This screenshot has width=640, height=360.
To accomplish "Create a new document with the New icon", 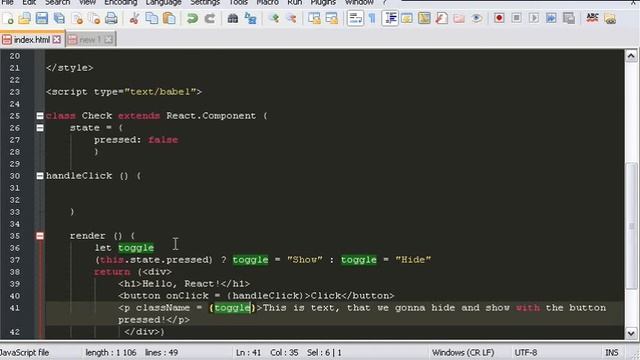I will (x=8, y=18).
